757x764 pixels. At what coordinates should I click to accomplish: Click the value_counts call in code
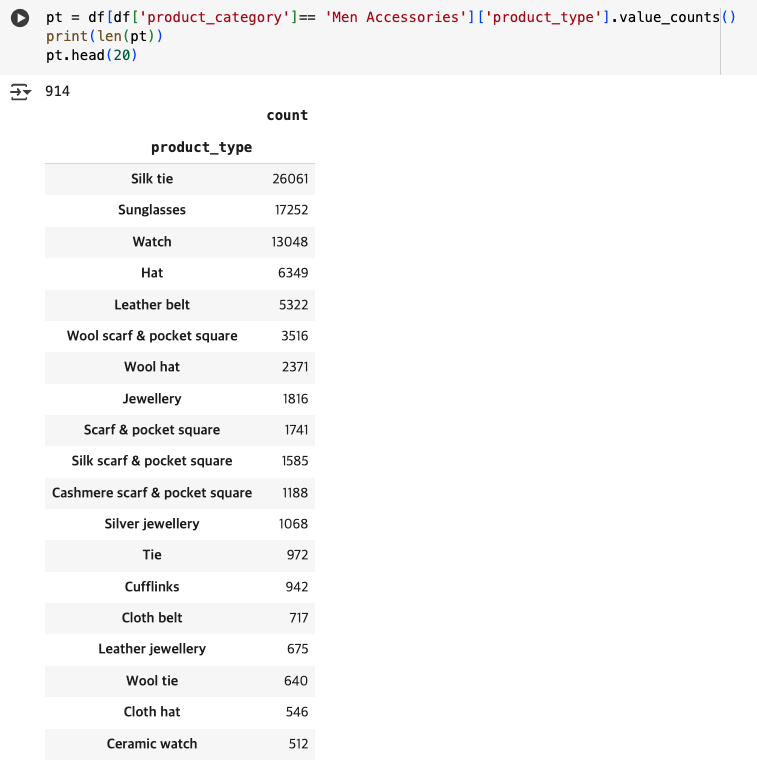(677, 18)
